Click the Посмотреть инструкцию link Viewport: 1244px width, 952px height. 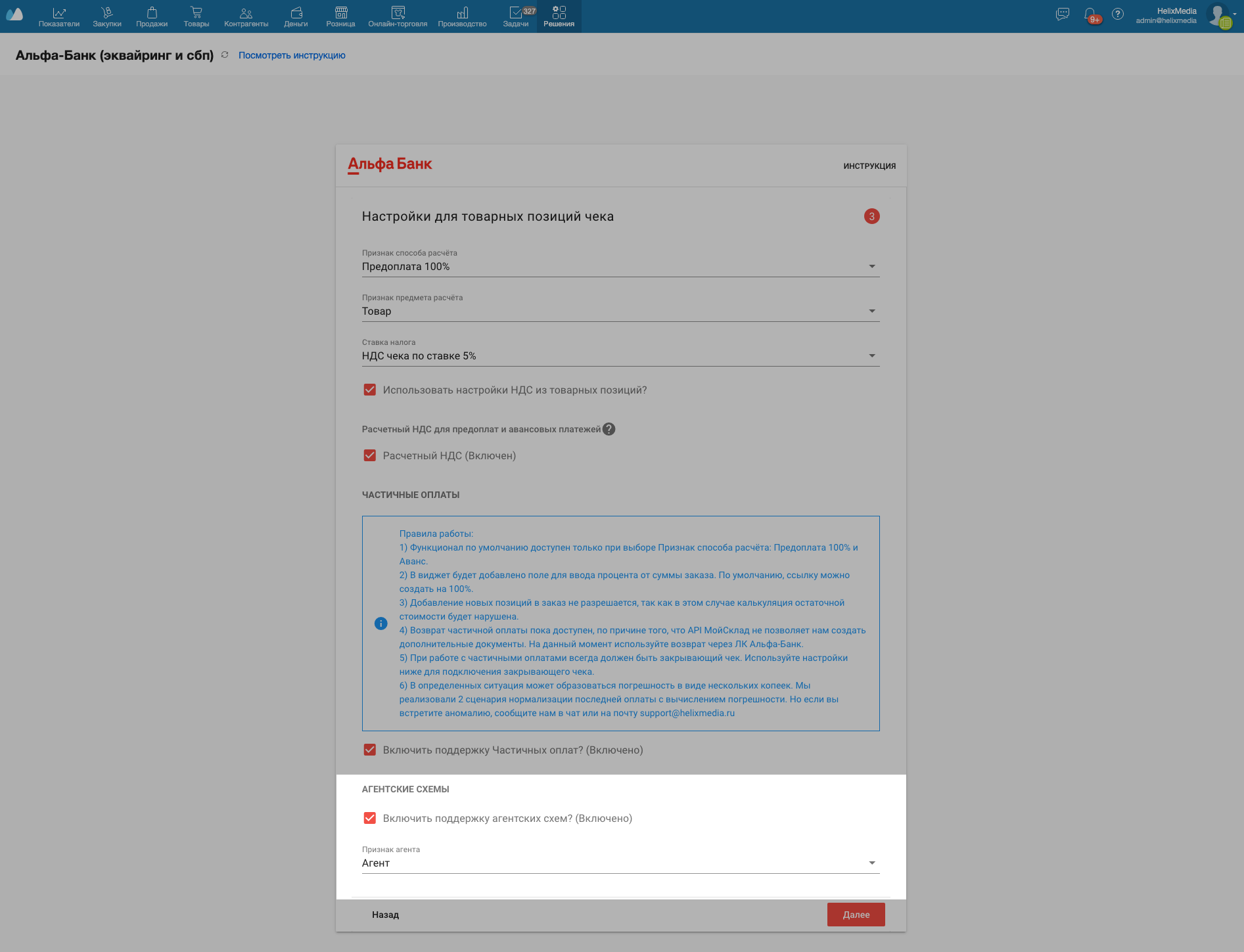coord(292,55)
